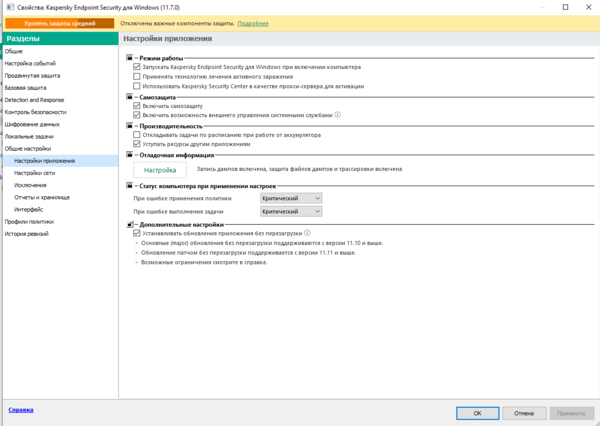Toggle the Включить самозащиту checkbox
The height and width of the screenshot is (426, 600).
(x=137, y=106)
